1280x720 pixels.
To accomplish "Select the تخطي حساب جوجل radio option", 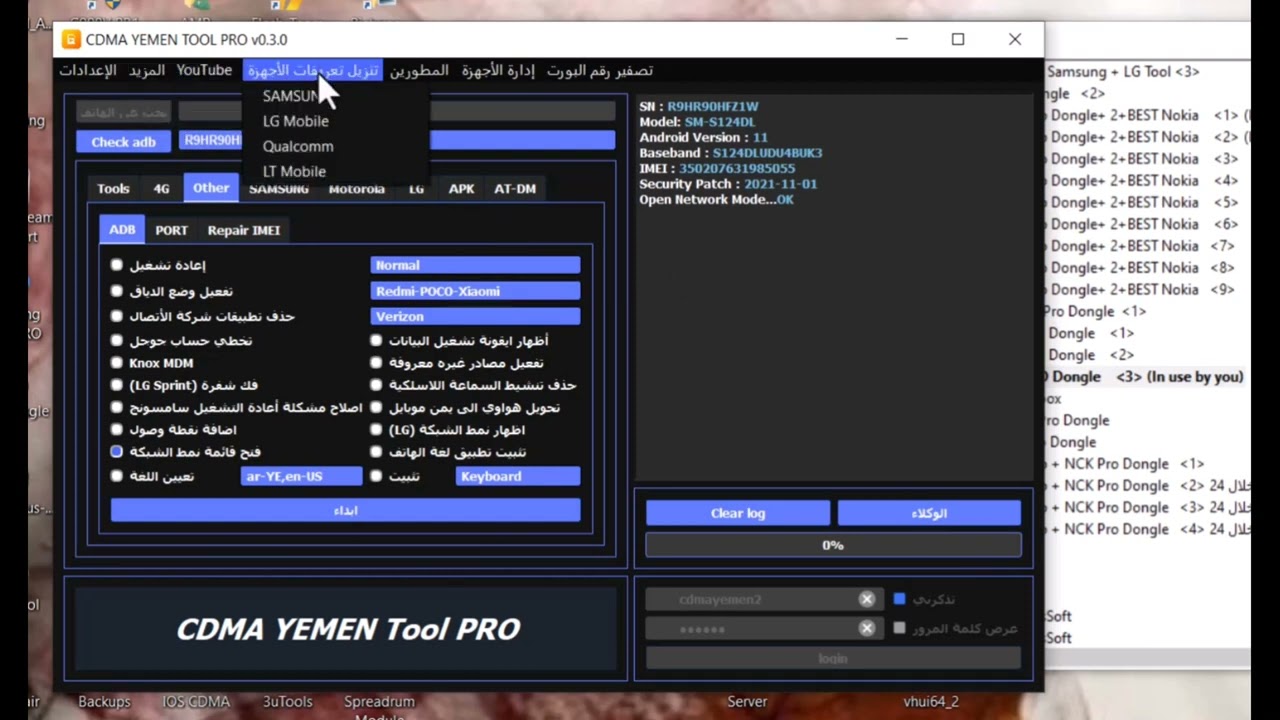I will point(117,341).
